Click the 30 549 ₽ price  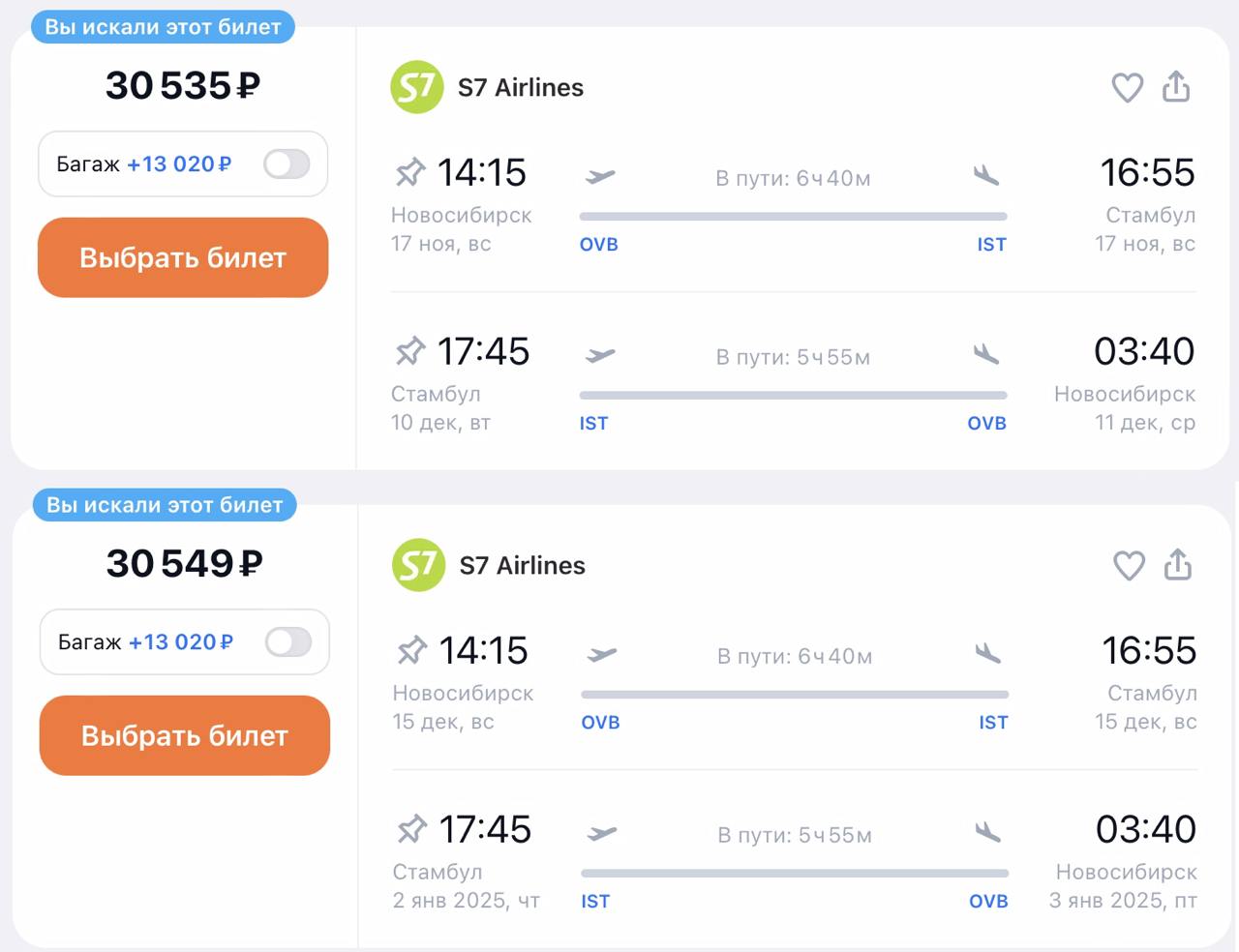click(x=184, y=564)
